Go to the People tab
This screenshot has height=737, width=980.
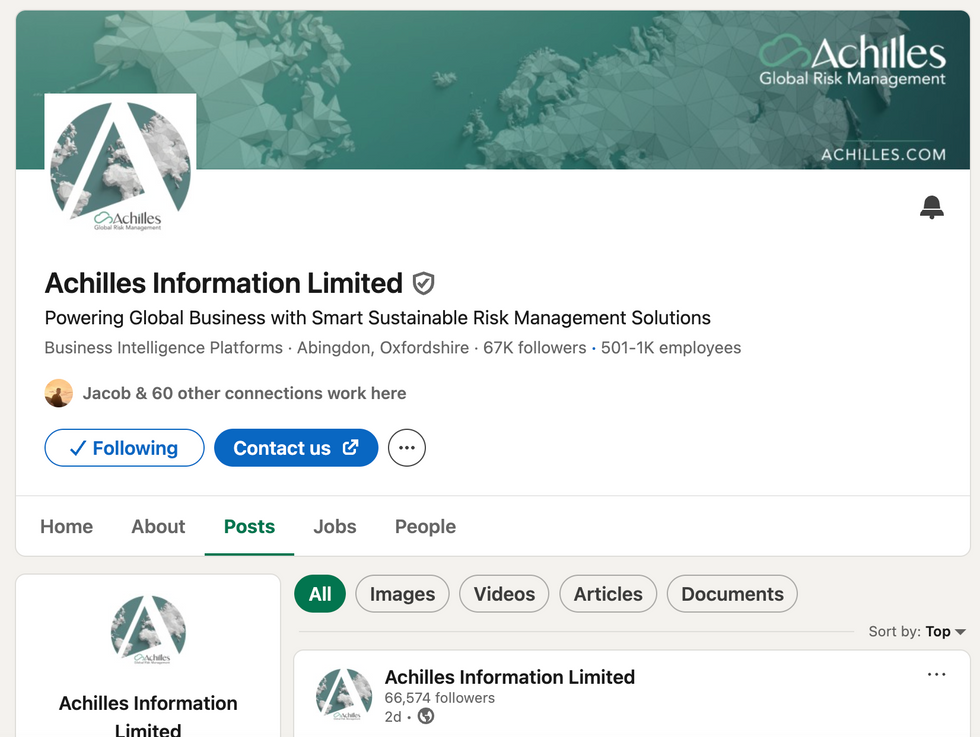click(425, 526)
